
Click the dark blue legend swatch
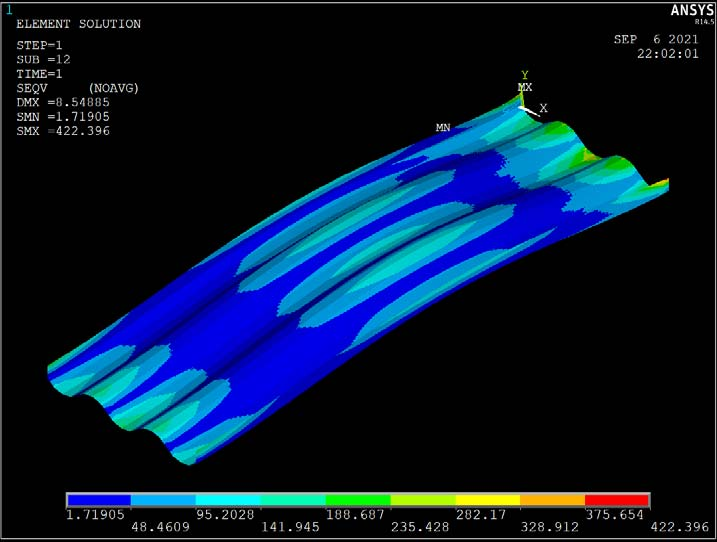coord(99,499)
